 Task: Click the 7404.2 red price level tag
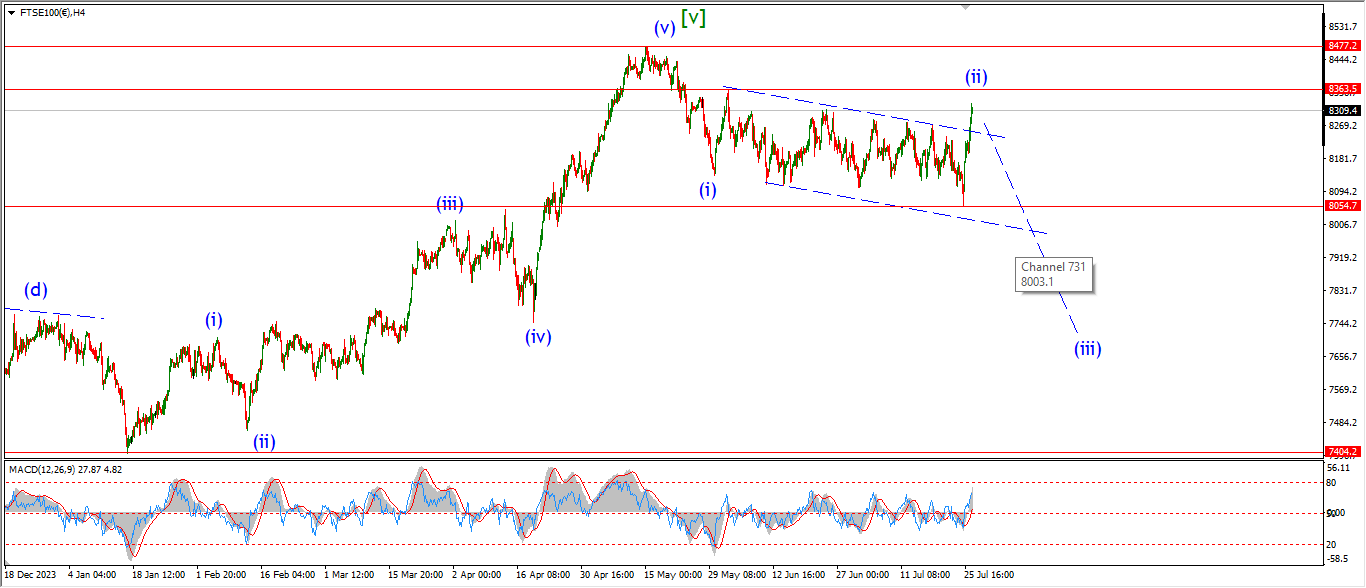click(1343, 452)
